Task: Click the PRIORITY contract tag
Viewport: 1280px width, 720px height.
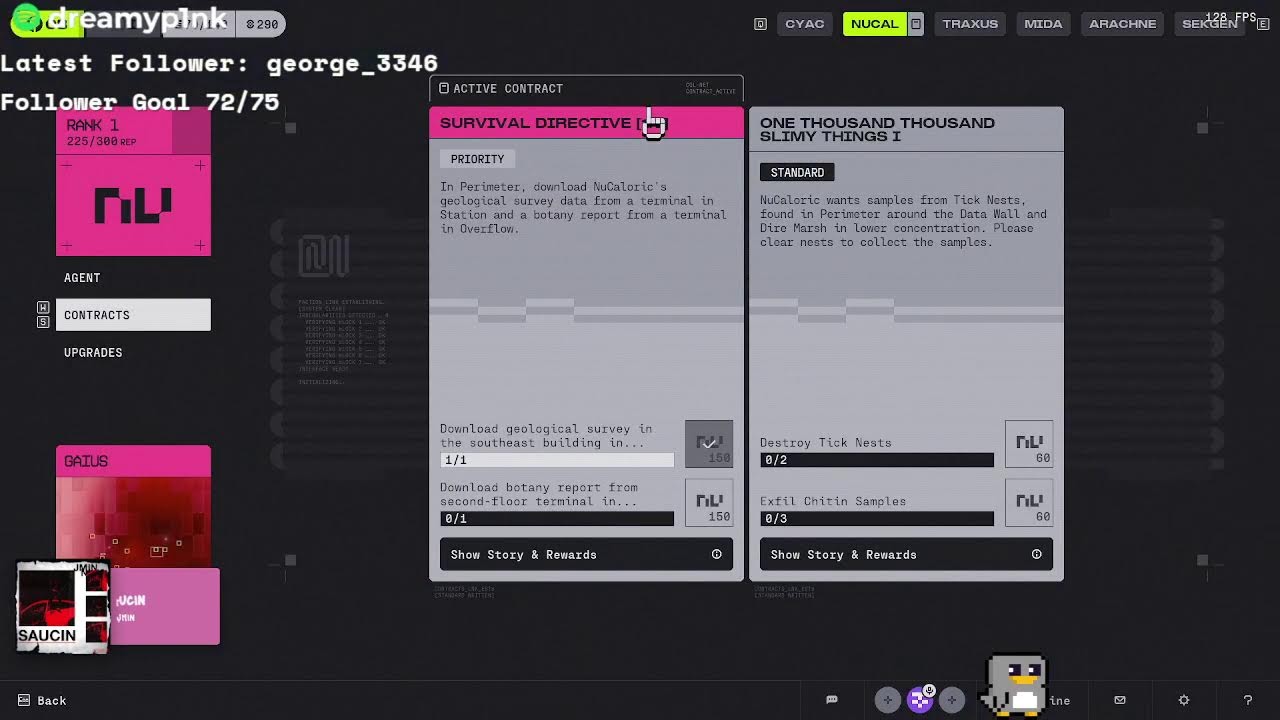Action: (x=477, y=159)
